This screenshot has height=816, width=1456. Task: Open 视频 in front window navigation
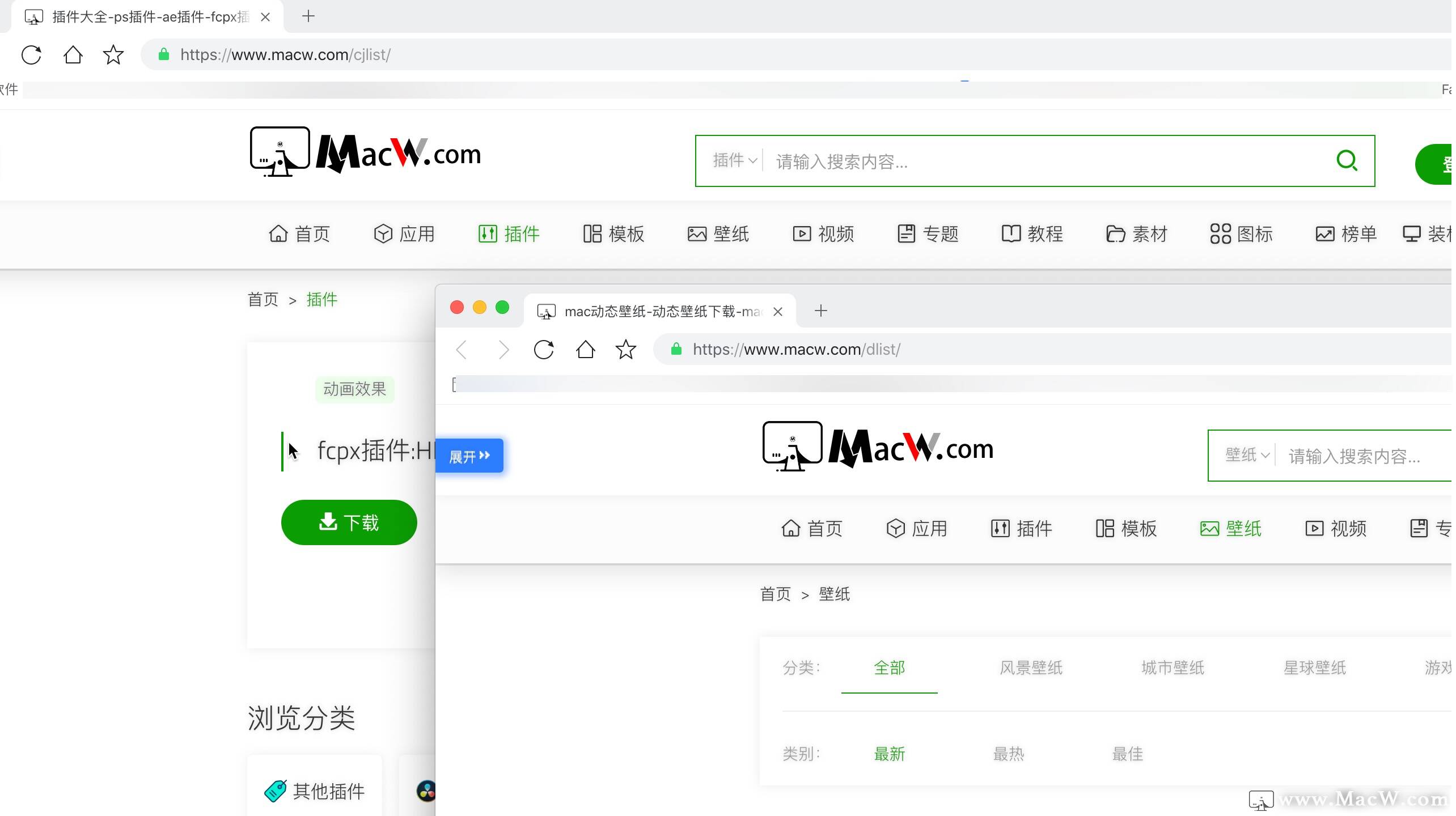pos(1336,528)
